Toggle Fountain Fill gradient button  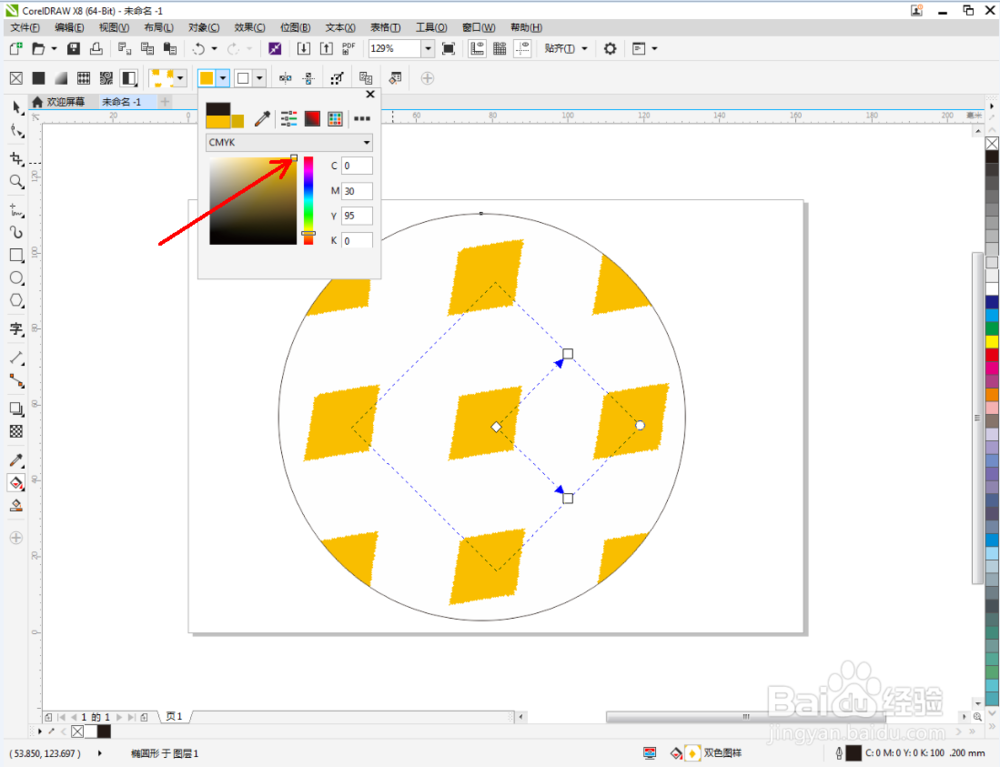pyautogui.click(x=61, y=78)
